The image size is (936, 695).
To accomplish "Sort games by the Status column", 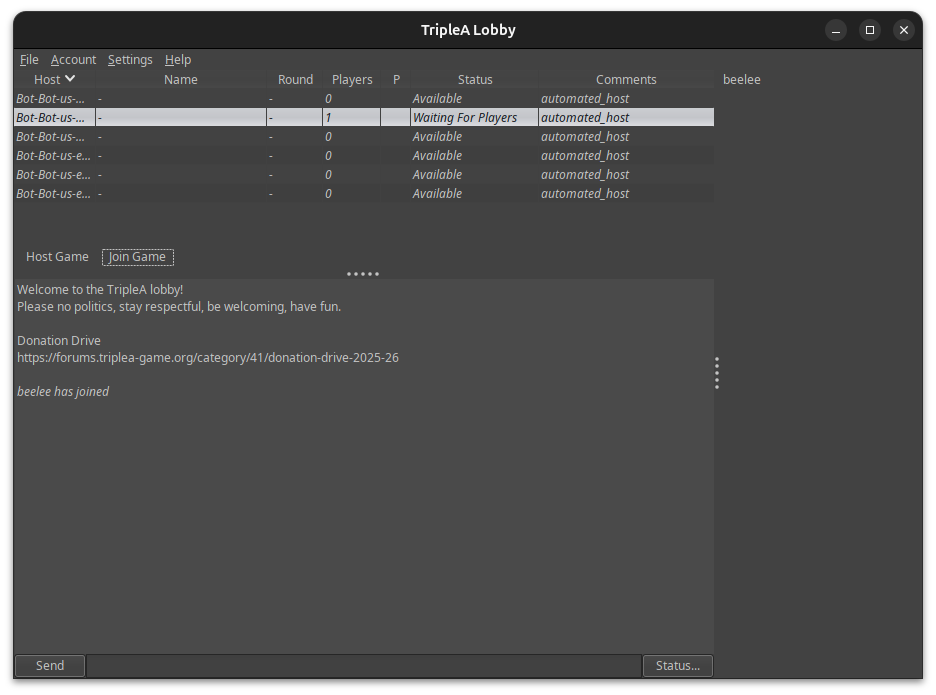I will pyautogui.click(x=475, y=79).
